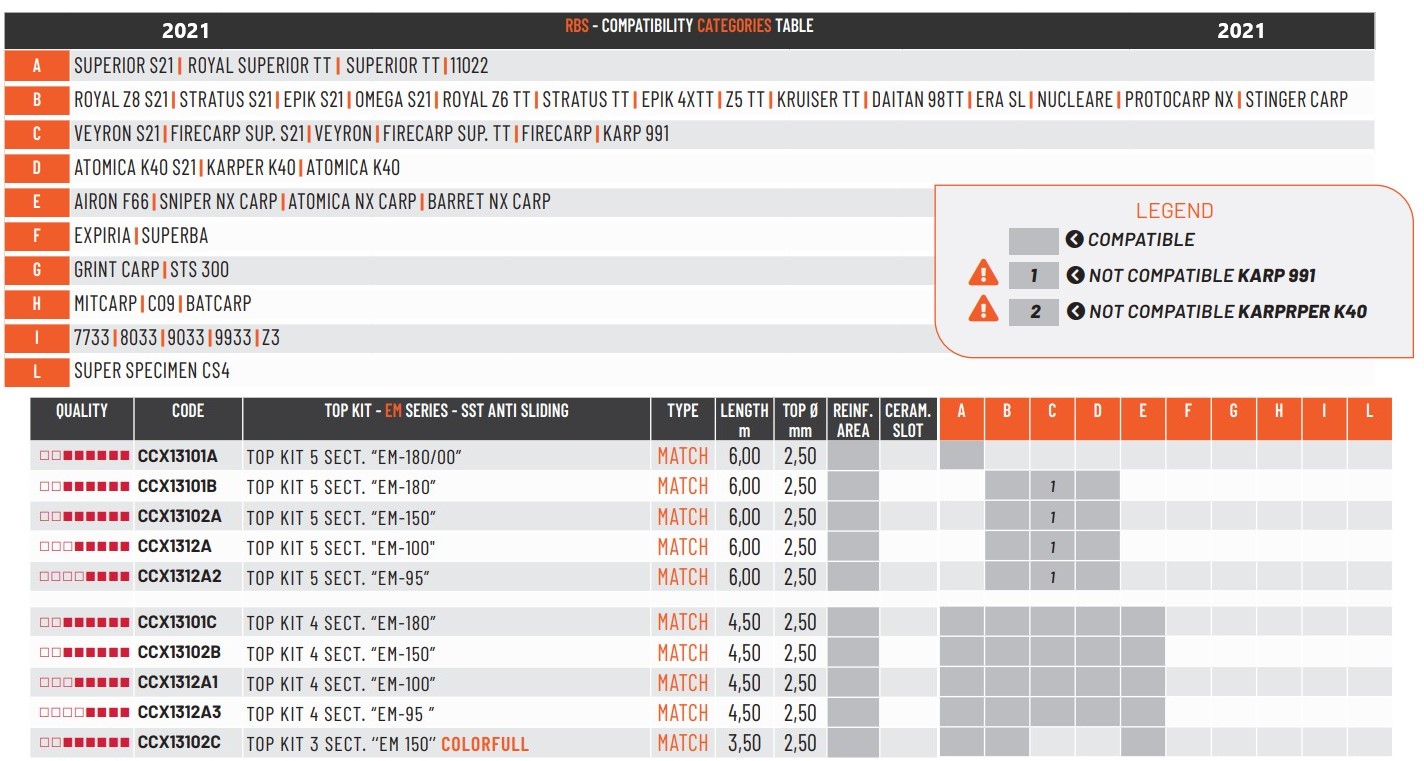Click the orange category label H beside MITCARP
The height and width of the screenshot is (761, 1424).
coord(37,304)
